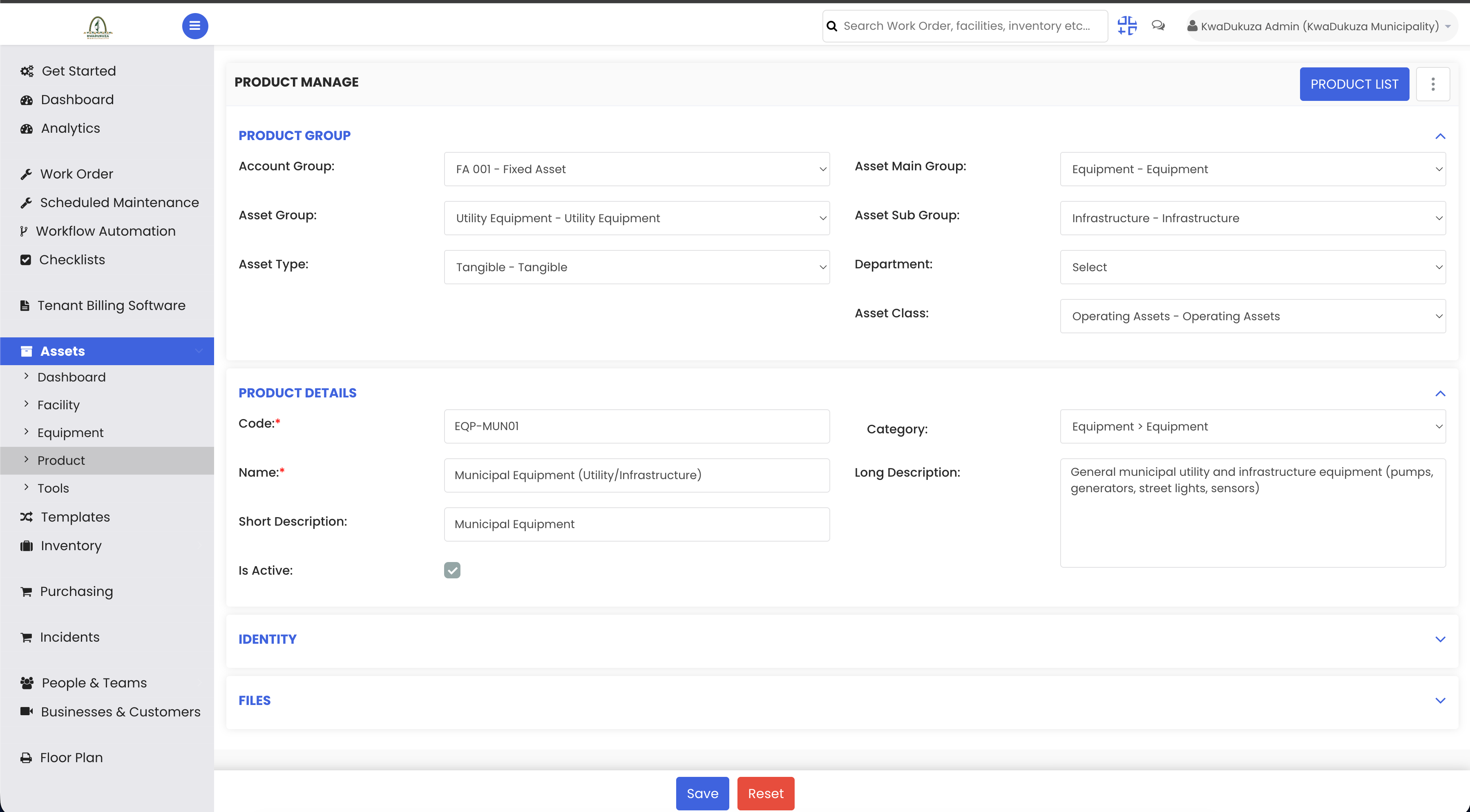Screen dimensions: 1470x812
Task: Expand the Files section chevron
Action: (1440, 700)
